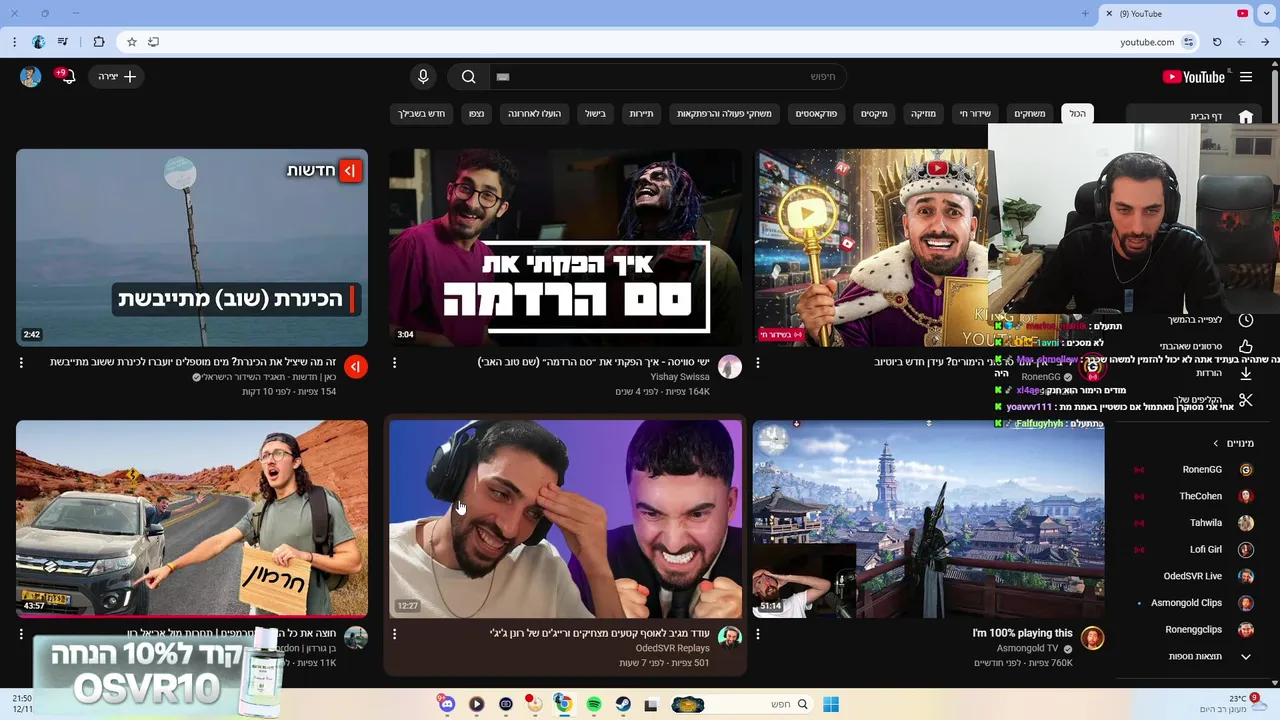Screen dimensions: 1280x720
Task: Select the הועלו לאחרונה filter chip
Action: coord(534,114)
